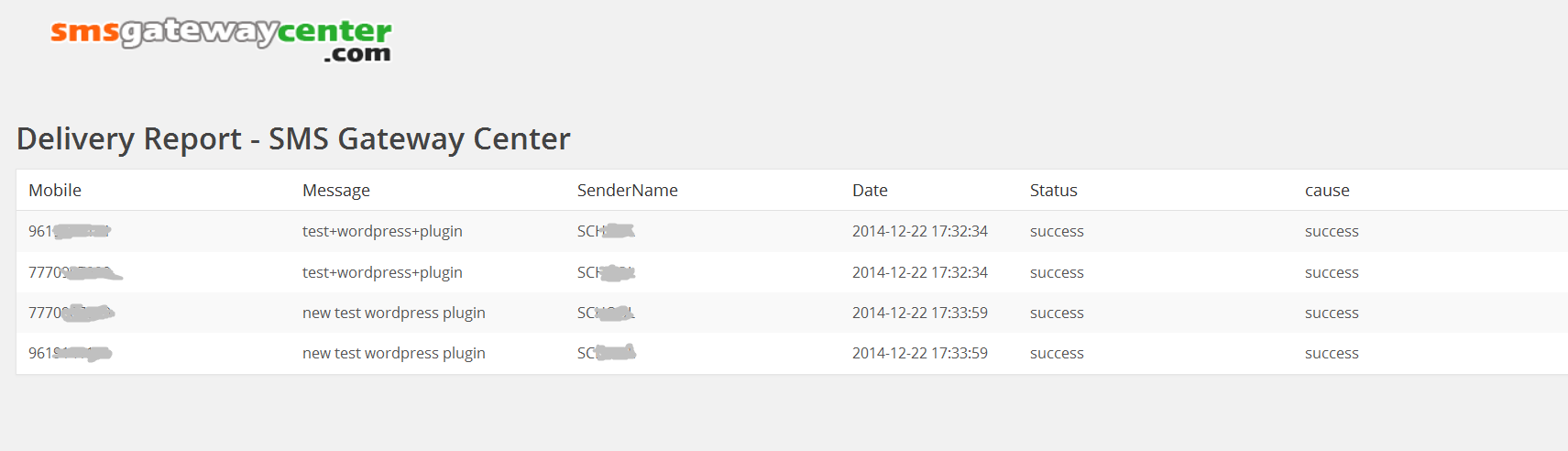This screenshot has height=451, width=1568.
Task: Click the Status column header
Action: (x=1053, y=191)
